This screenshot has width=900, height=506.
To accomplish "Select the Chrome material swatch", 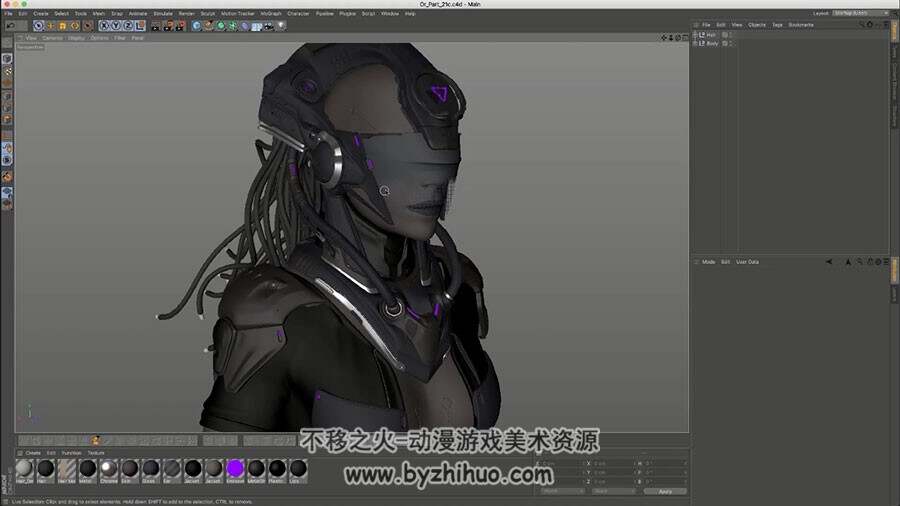I will coord(108,469).
